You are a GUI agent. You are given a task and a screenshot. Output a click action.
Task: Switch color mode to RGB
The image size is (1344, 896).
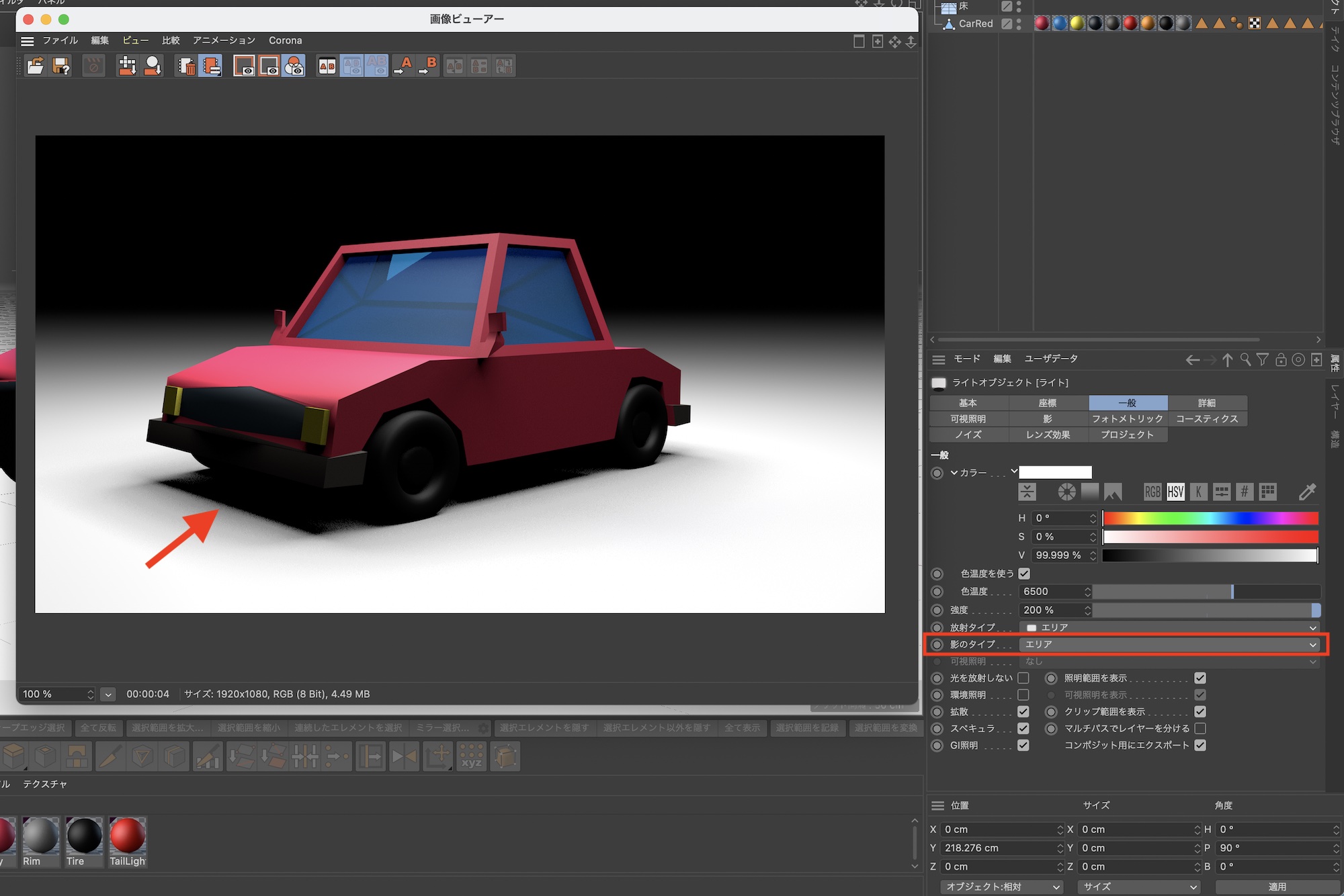tap(1152, 492)
